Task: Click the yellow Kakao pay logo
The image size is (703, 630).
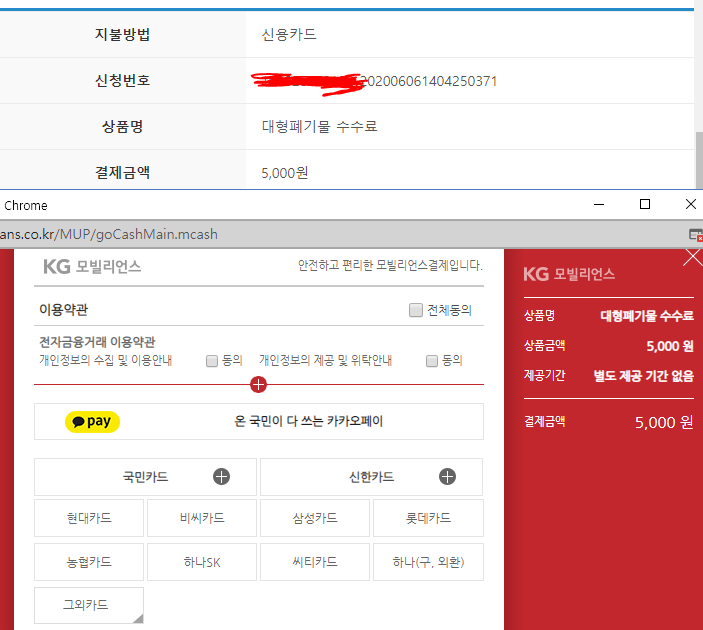Action: click(92, 421)
